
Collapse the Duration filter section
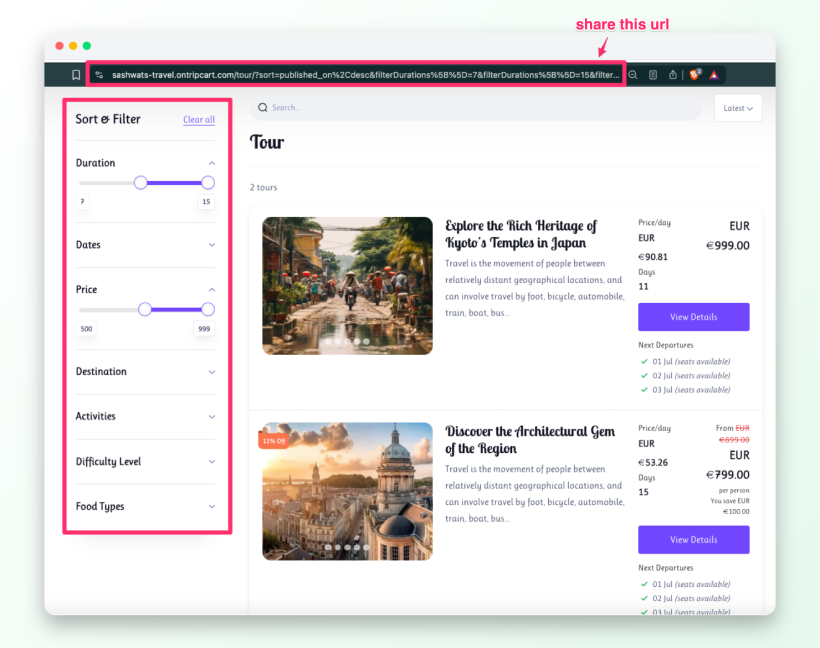[211, 163]
